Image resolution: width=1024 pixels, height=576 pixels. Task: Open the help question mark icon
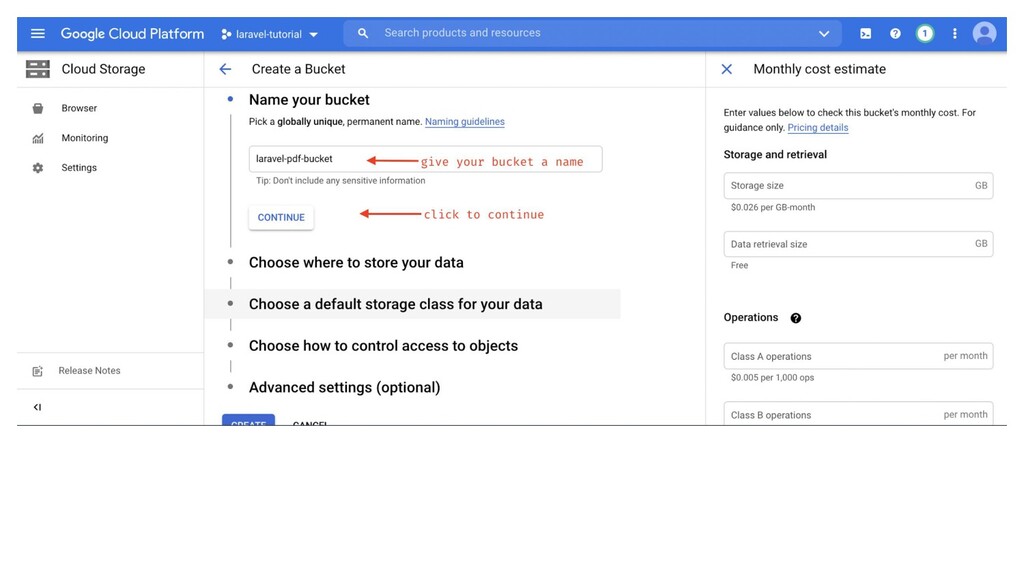[895, 34]
